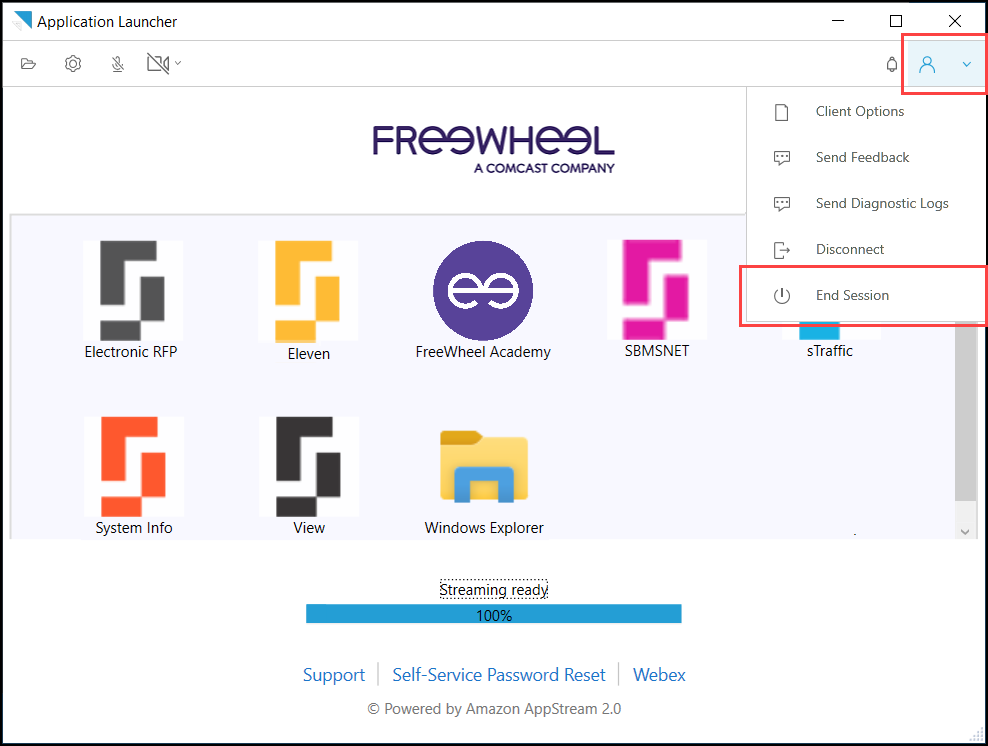
Task: Enable the webcam
Action: coord(156,63)
